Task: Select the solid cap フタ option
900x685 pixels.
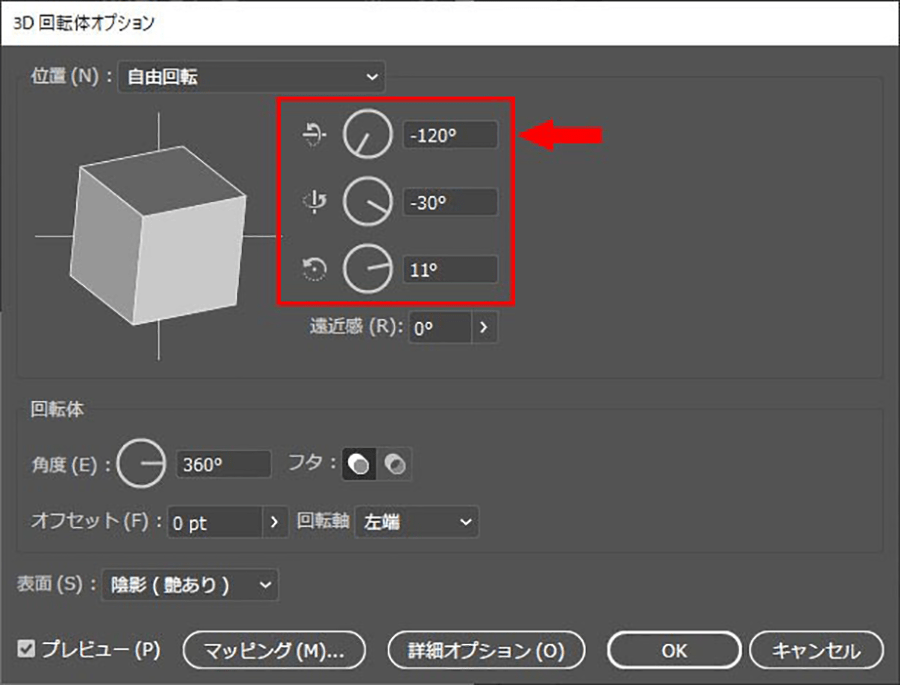Action: (359, 463)
